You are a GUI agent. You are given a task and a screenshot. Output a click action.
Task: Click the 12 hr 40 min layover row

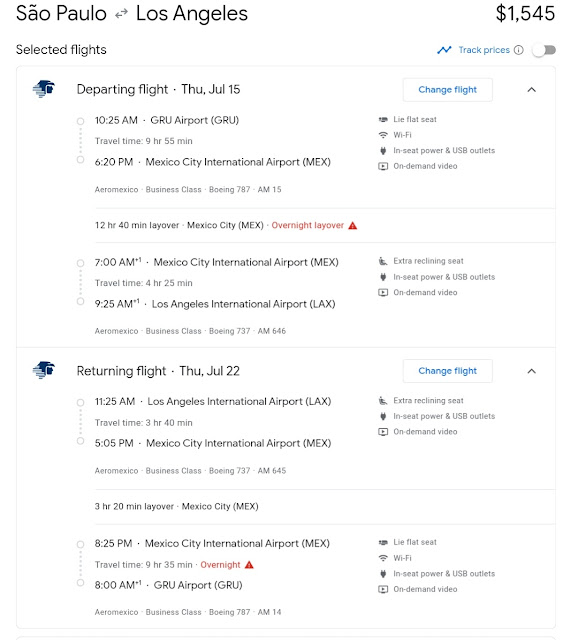coord(325,225)
